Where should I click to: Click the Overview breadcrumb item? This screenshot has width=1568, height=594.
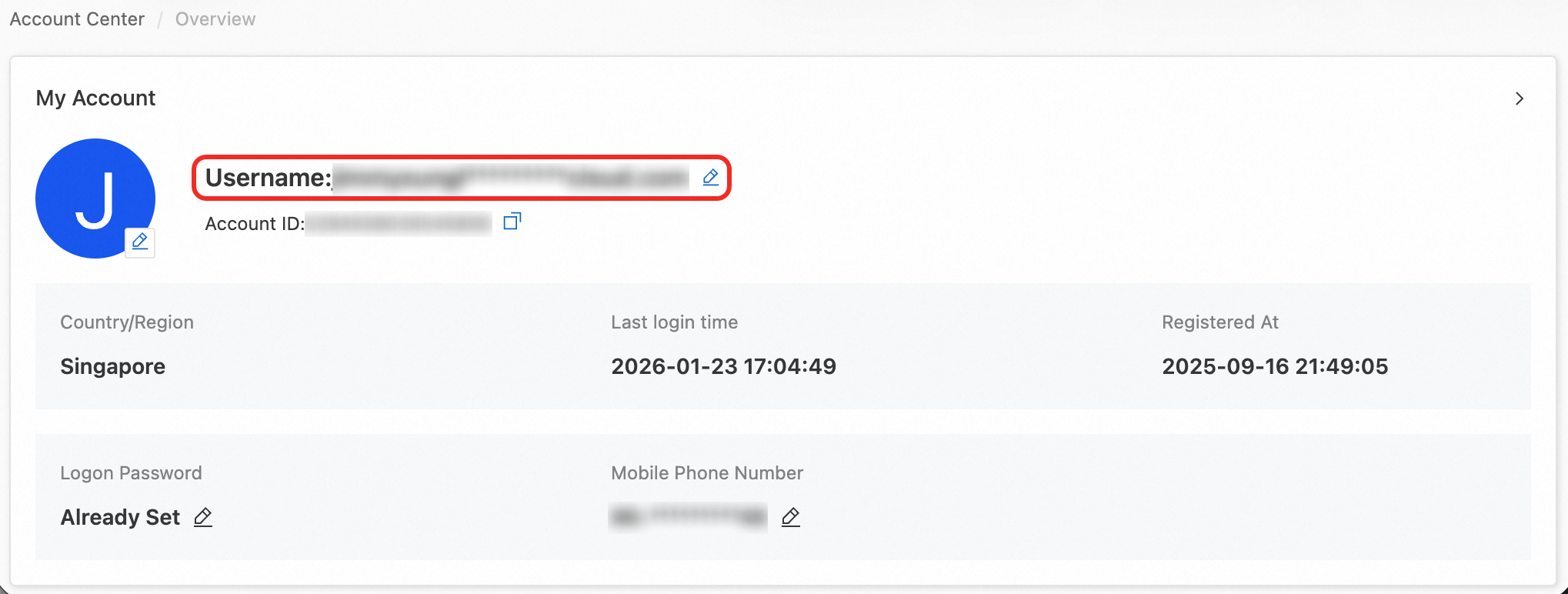click(215, 19)
